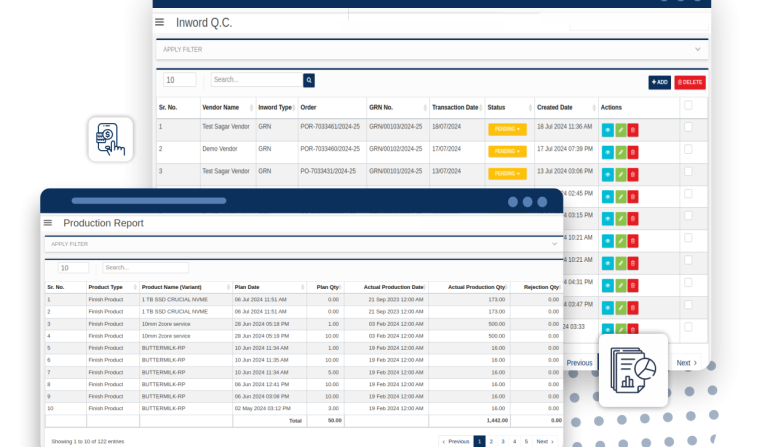Check the checkbox for 02:45 PM row
Viewport: 770px width, 447px height.
[x=688, y=194]
